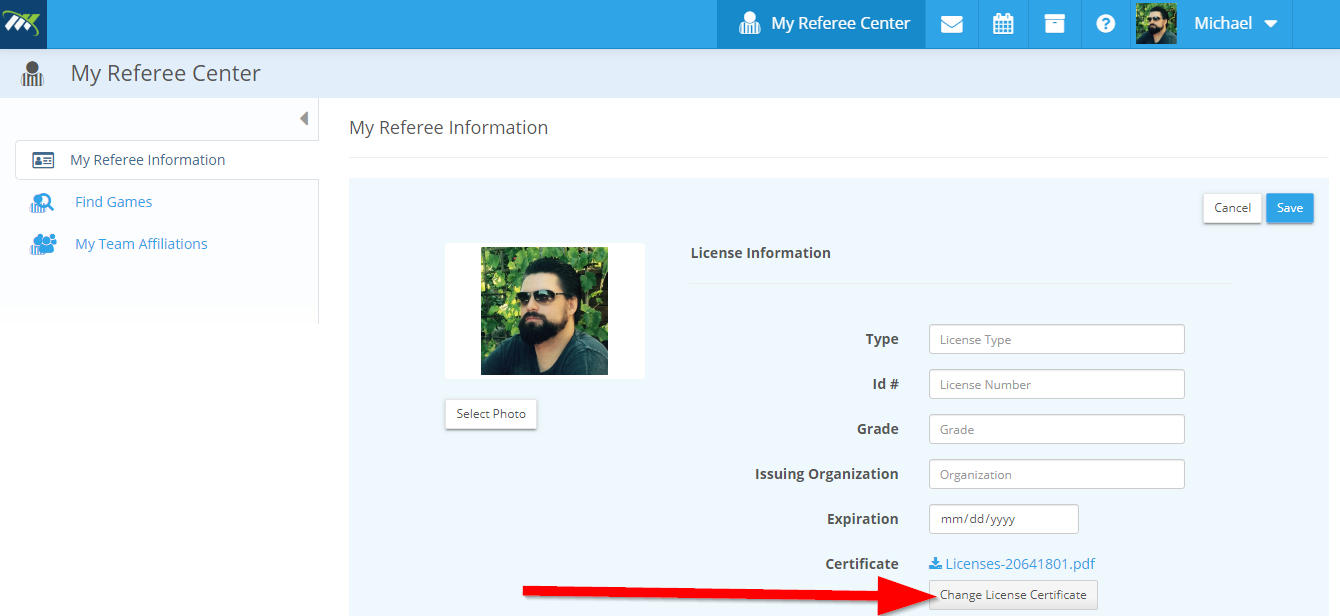Collapse the sidebar with the left arrow
This screenshot has height=616, width=1340.
click(304, 119)
